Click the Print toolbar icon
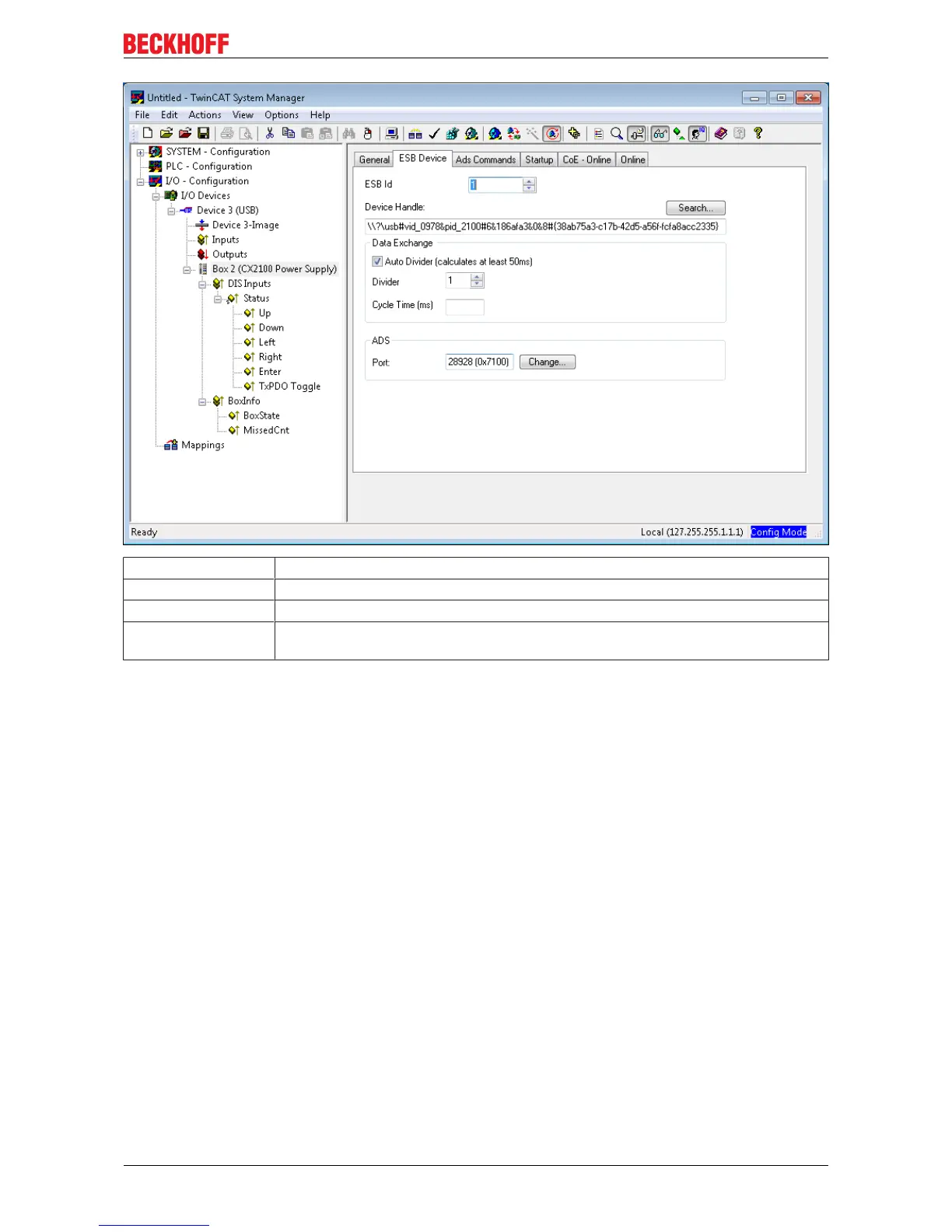This screenshot has width=952, height=1232. (x=227, y=134)
